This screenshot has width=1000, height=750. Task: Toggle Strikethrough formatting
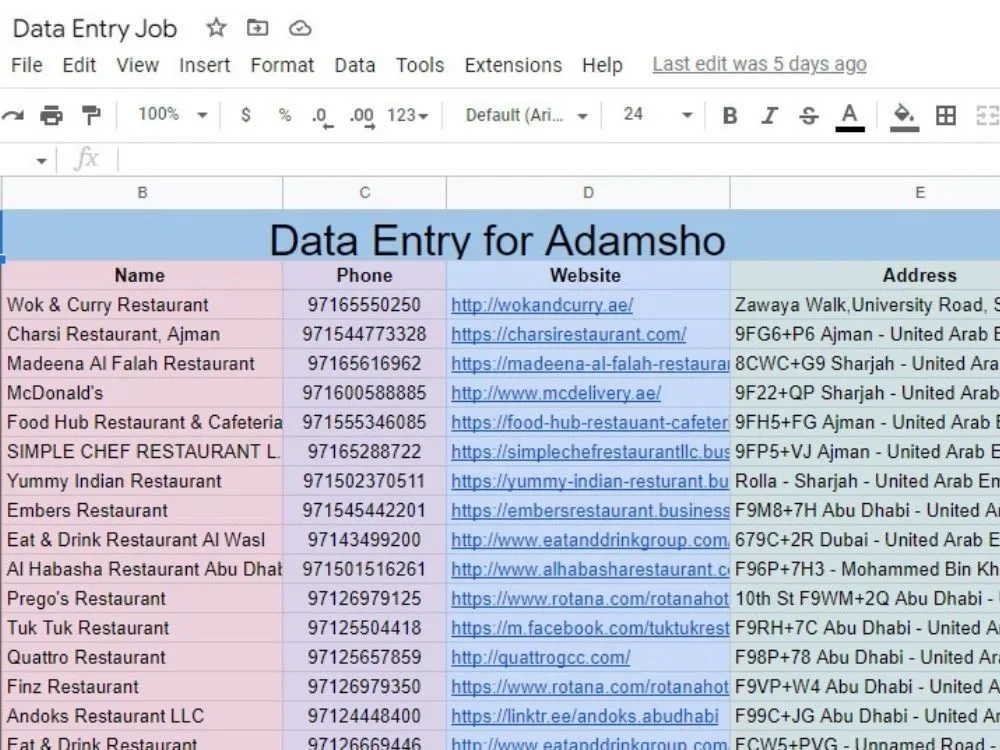809,115
